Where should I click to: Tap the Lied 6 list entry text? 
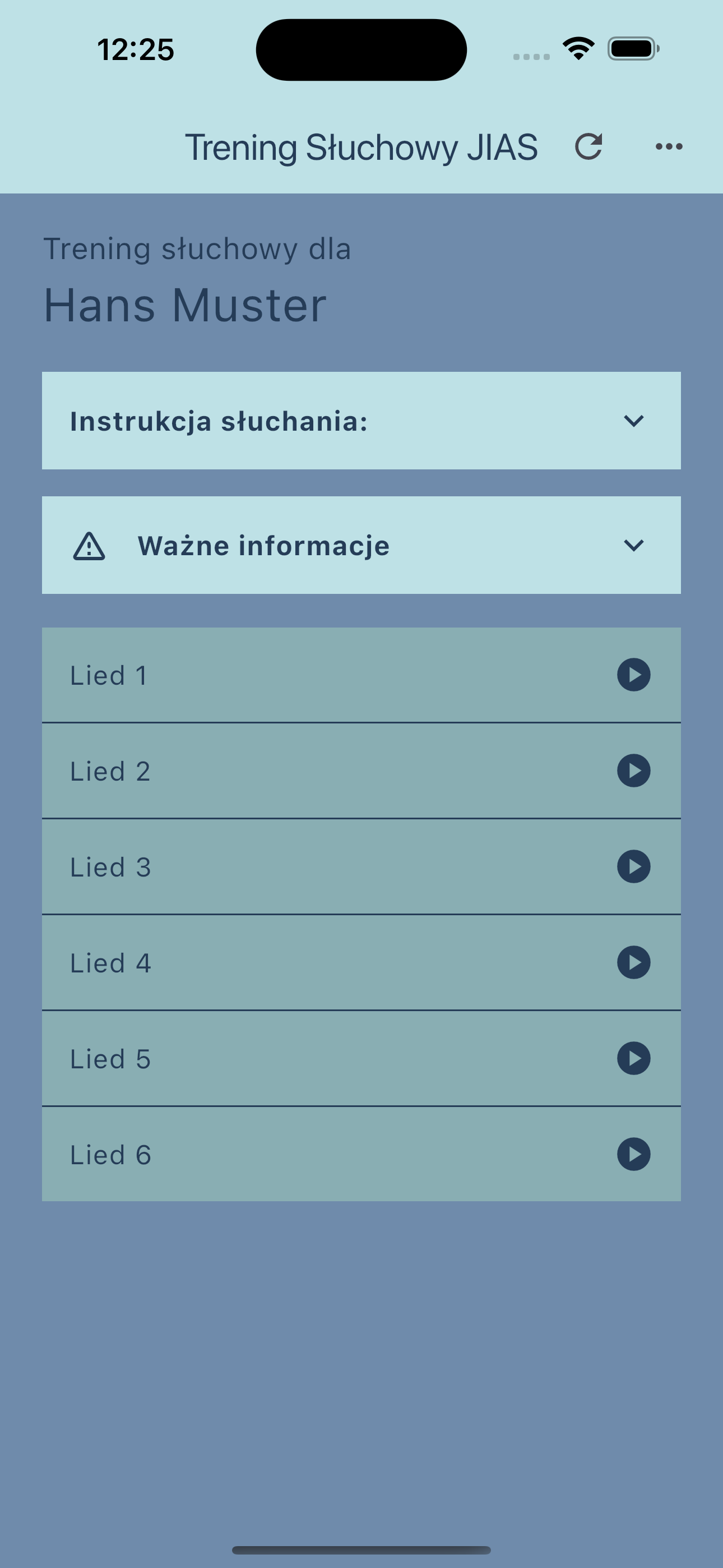click(x=110, y=1155)
